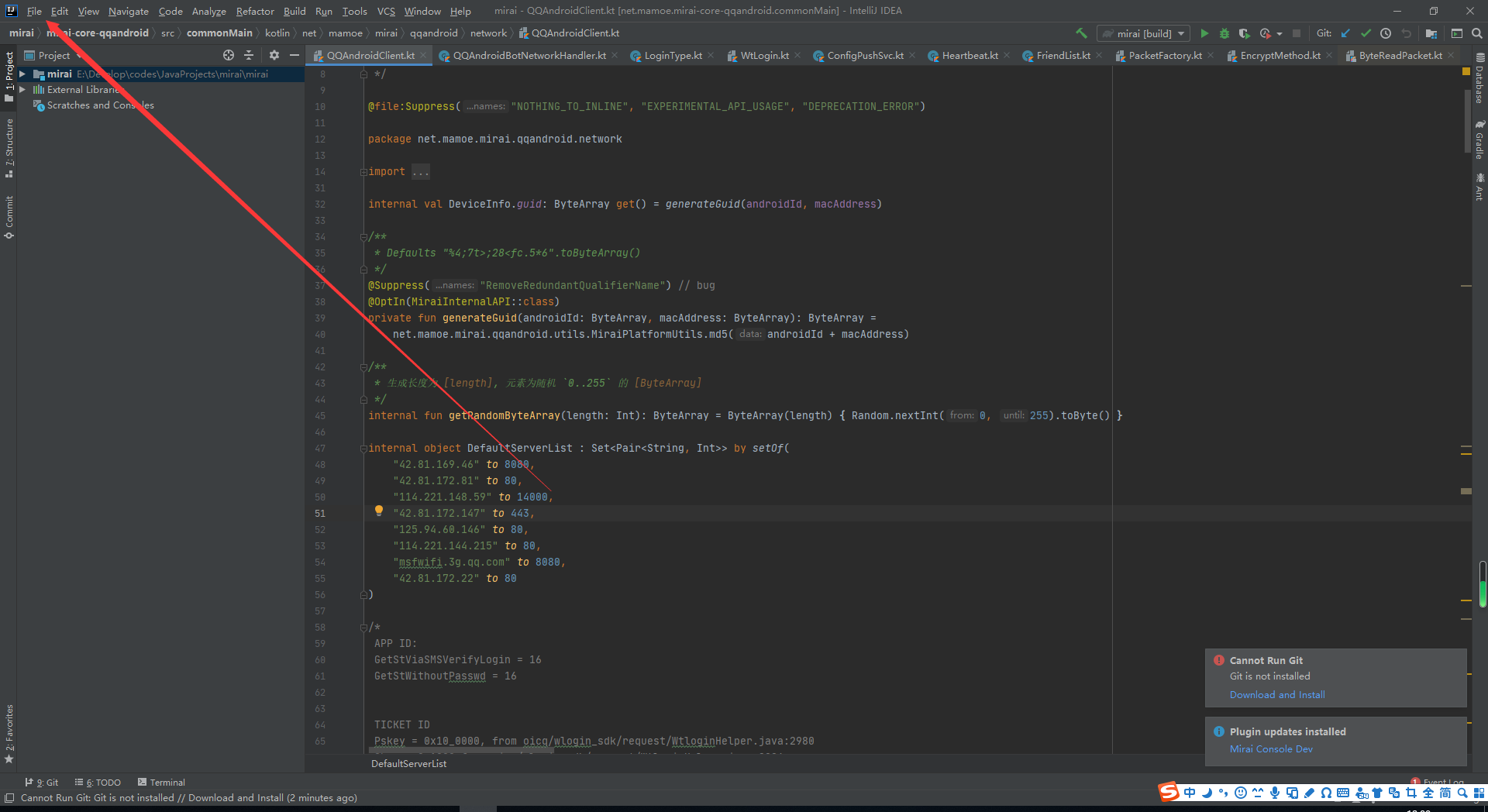Build the project with the hammer icon

[x=1081, y=33]
